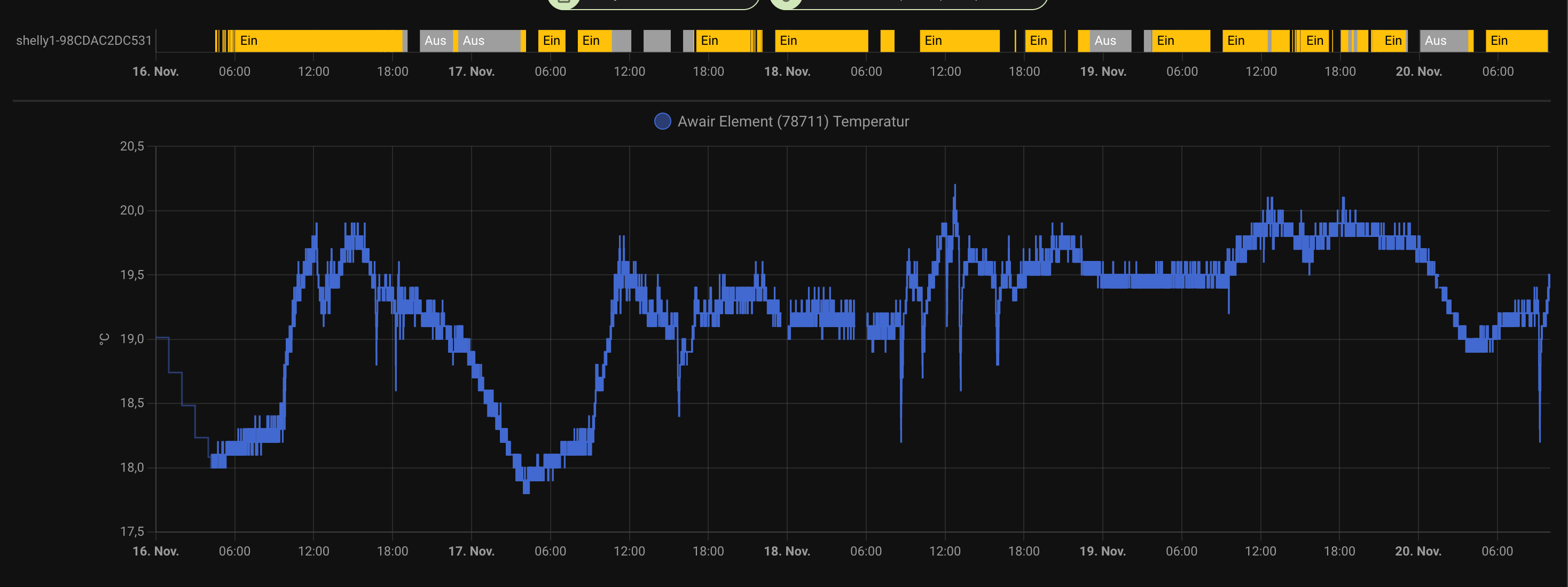Click the 20,5 label on the temperature axis

click(132, 146)
